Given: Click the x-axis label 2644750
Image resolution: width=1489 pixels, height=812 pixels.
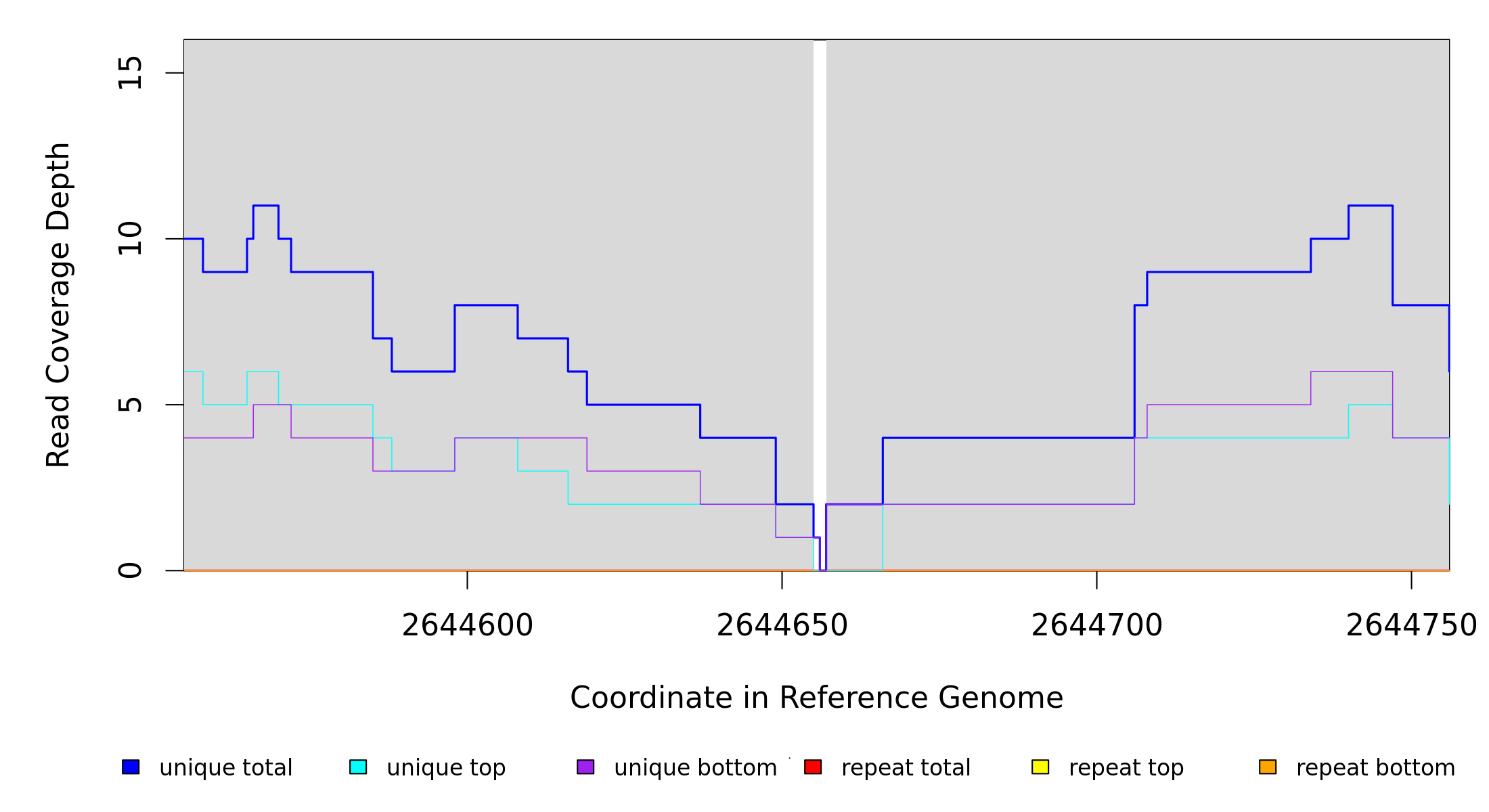Looking at the screenshot, I should click(1411, 626).
